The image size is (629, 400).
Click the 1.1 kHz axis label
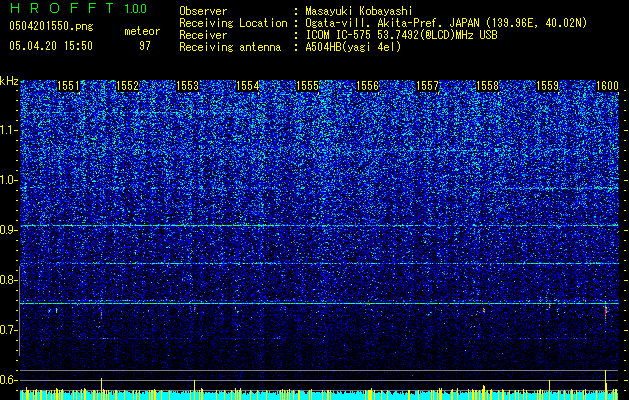9,130
